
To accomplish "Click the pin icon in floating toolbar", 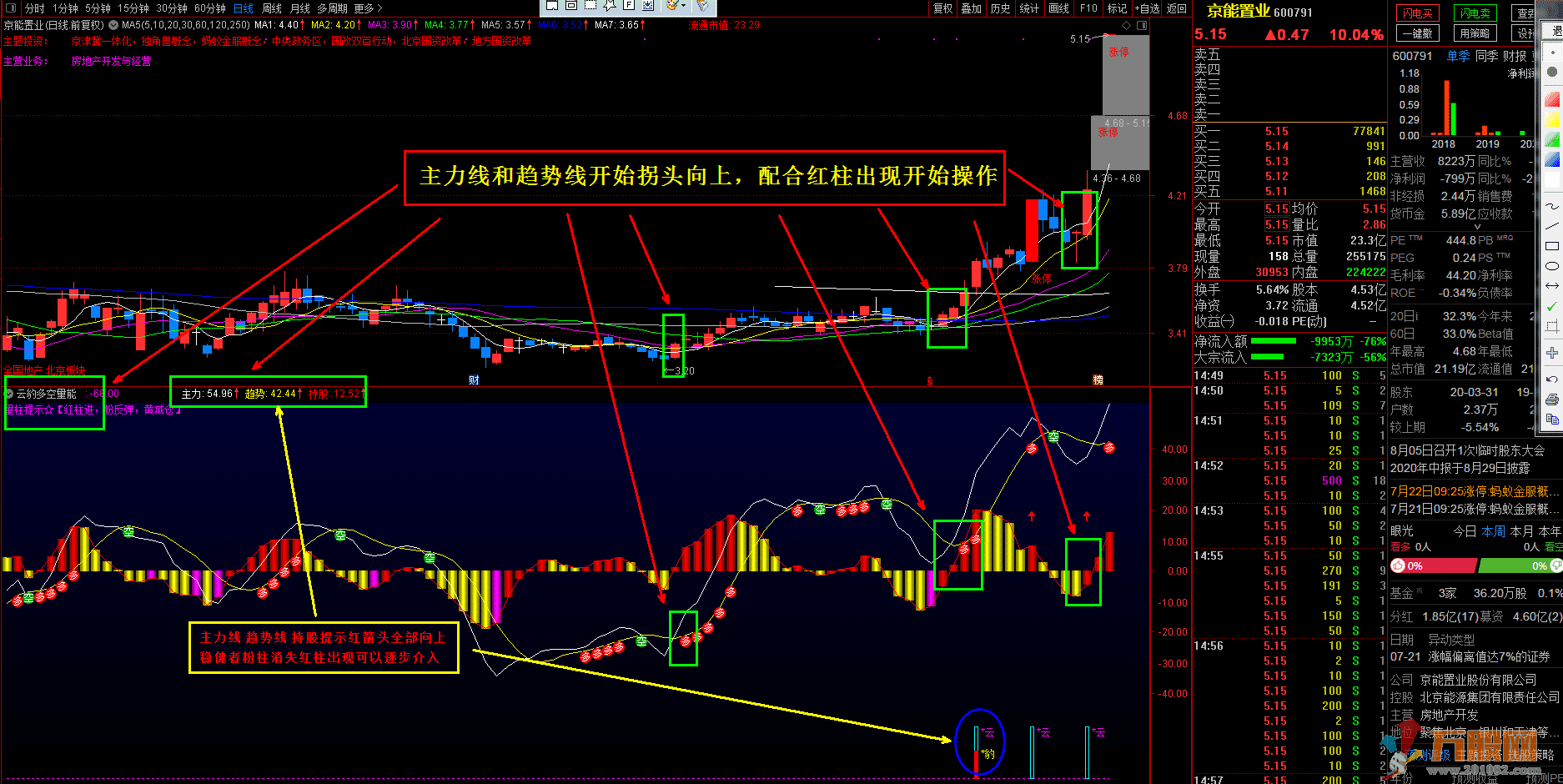I will click(609, 5).
